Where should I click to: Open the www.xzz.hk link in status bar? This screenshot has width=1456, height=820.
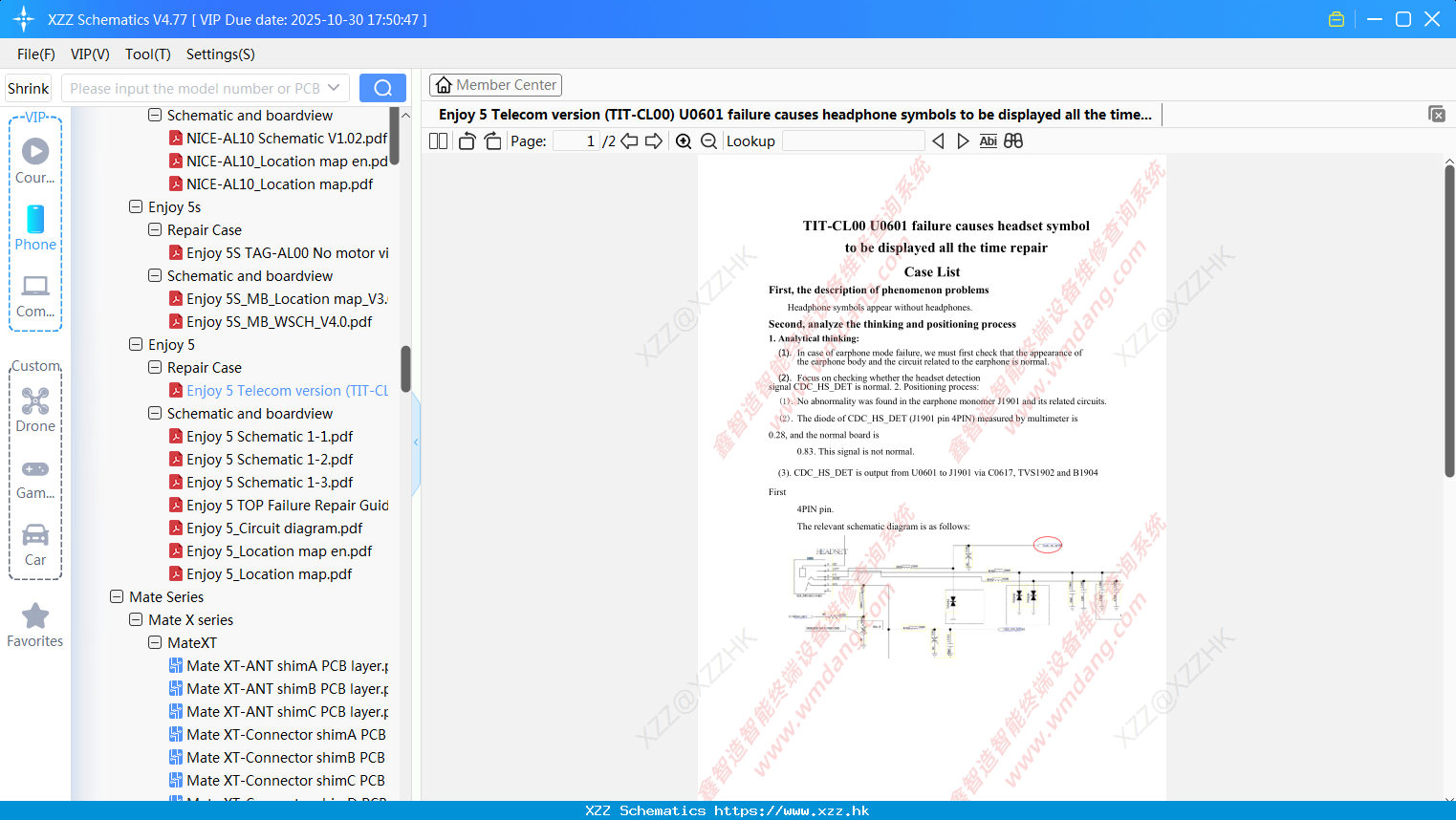tap(792, 810)
